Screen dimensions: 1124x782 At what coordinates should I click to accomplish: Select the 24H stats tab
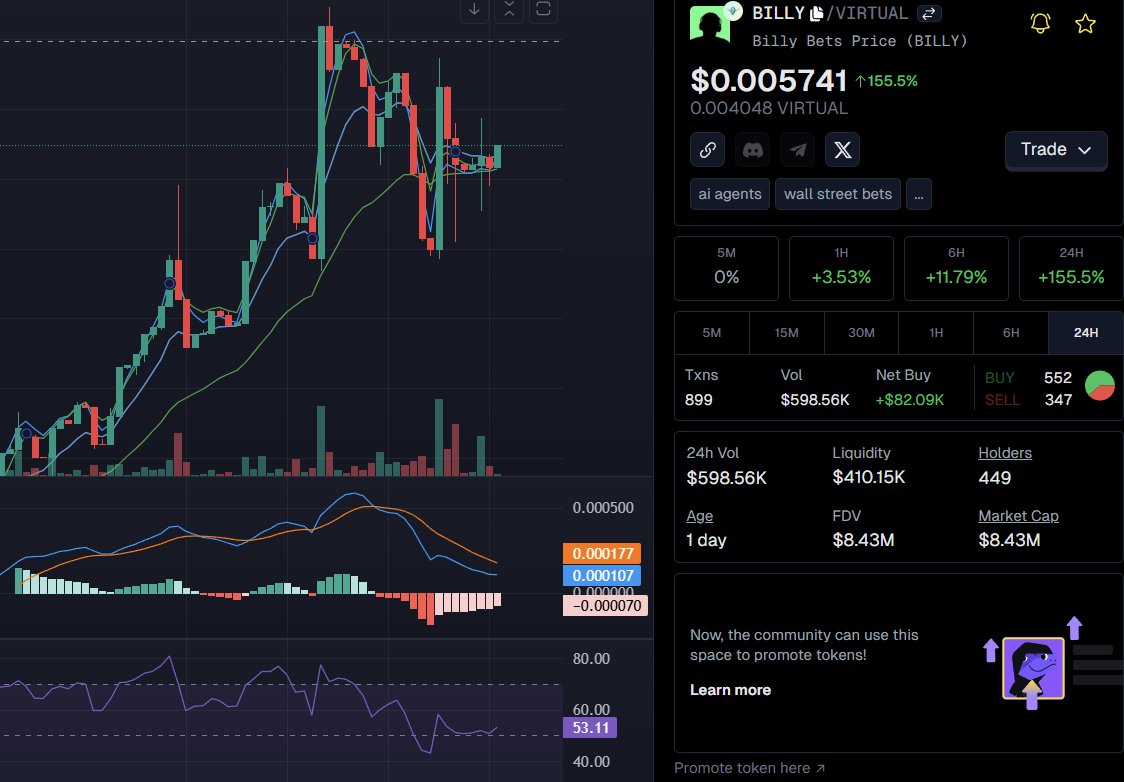[x=1085, y=333]
